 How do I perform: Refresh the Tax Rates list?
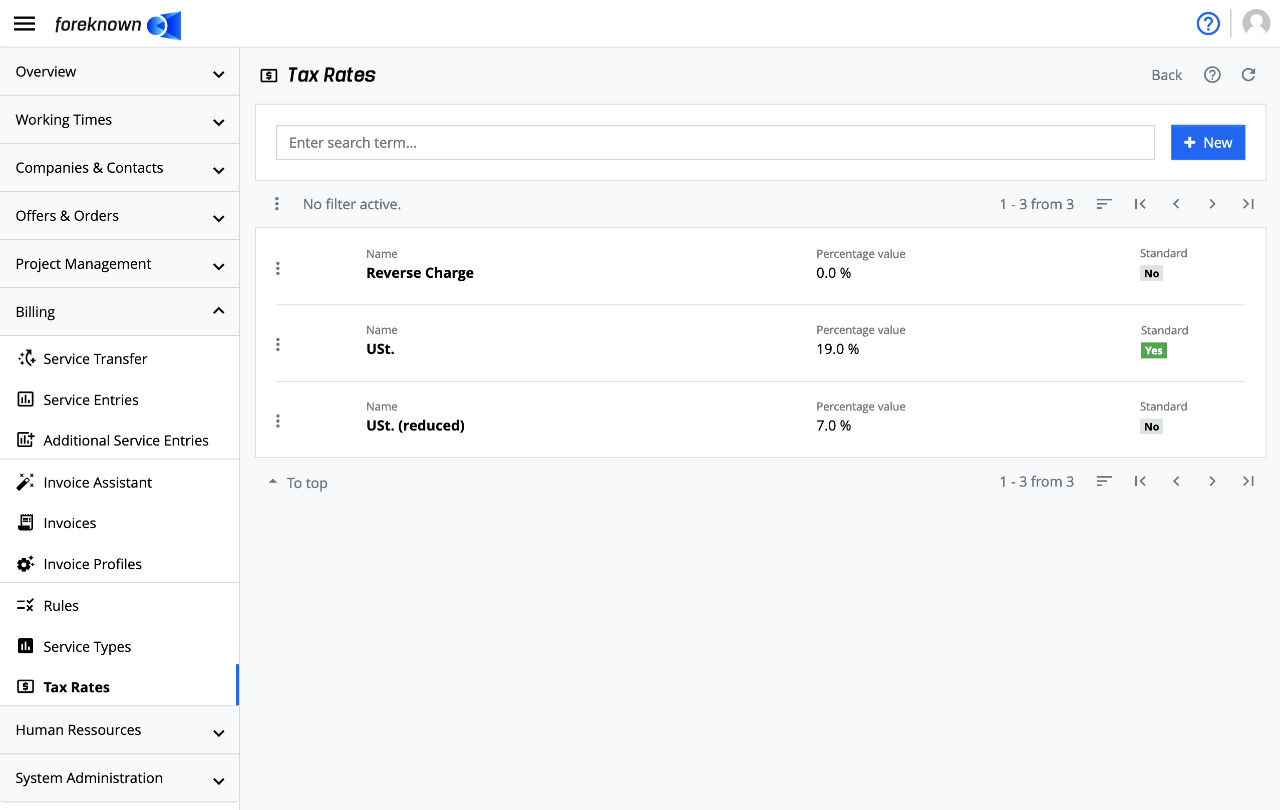pyautogui.click(x=1248, y=75)
